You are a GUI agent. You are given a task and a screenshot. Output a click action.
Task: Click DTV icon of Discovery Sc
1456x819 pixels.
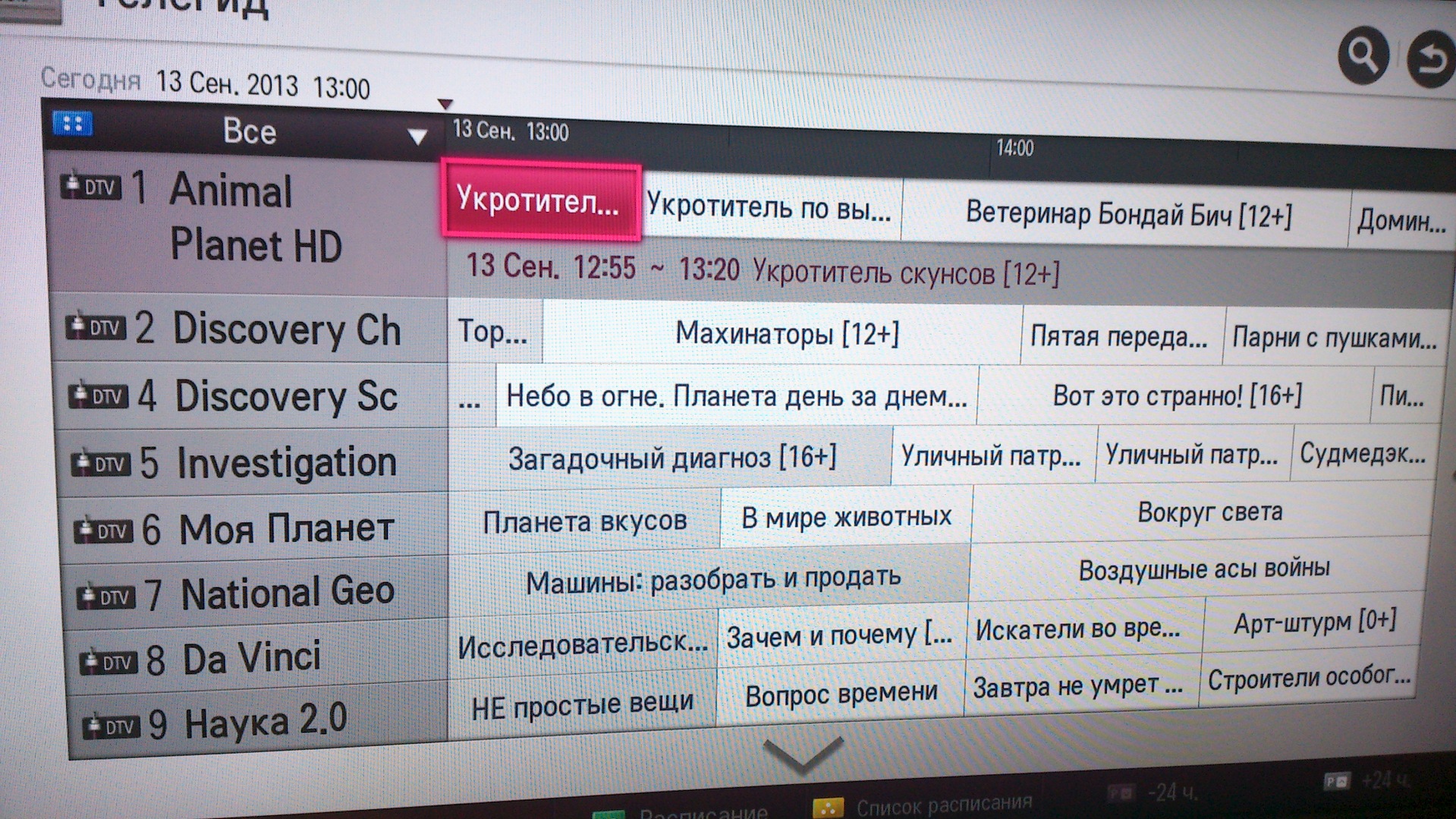pyautogui.click(x=98, y=395)
